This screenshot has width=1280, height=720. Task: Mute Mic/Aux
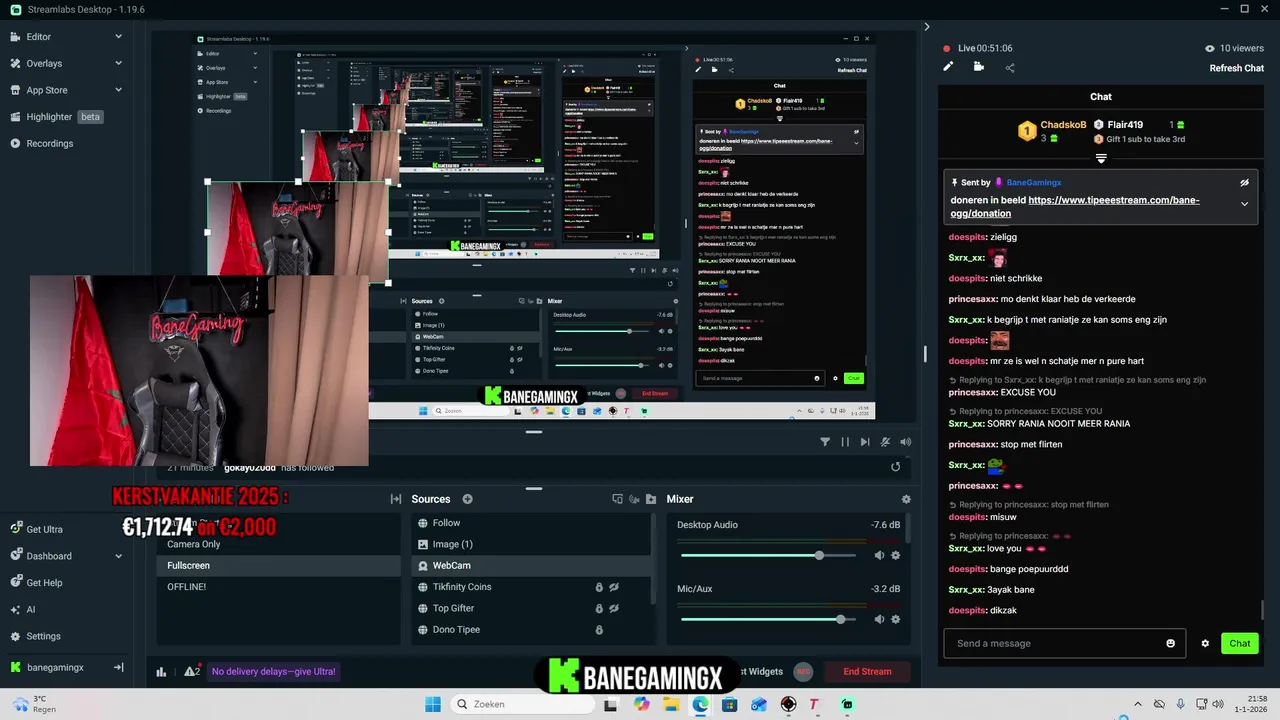pyautogui.click(x=879, y=619)
